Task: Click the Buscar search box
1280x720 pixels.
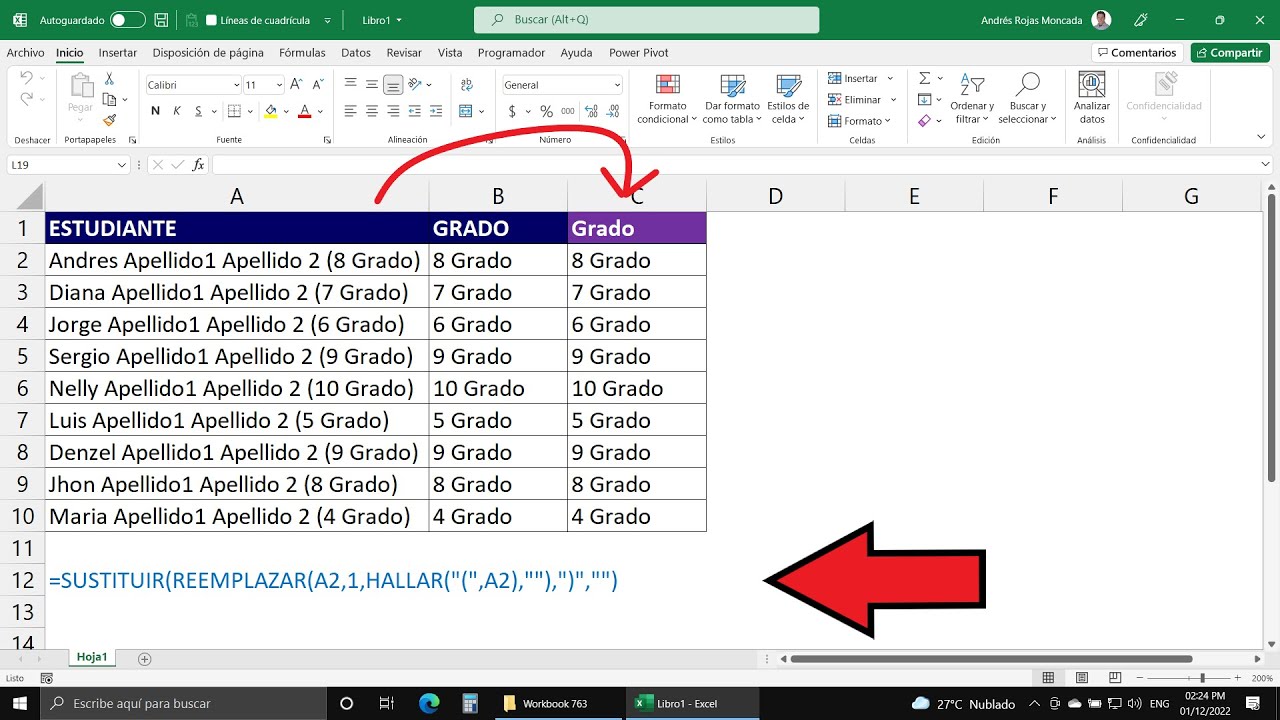Action: (646, 20)
